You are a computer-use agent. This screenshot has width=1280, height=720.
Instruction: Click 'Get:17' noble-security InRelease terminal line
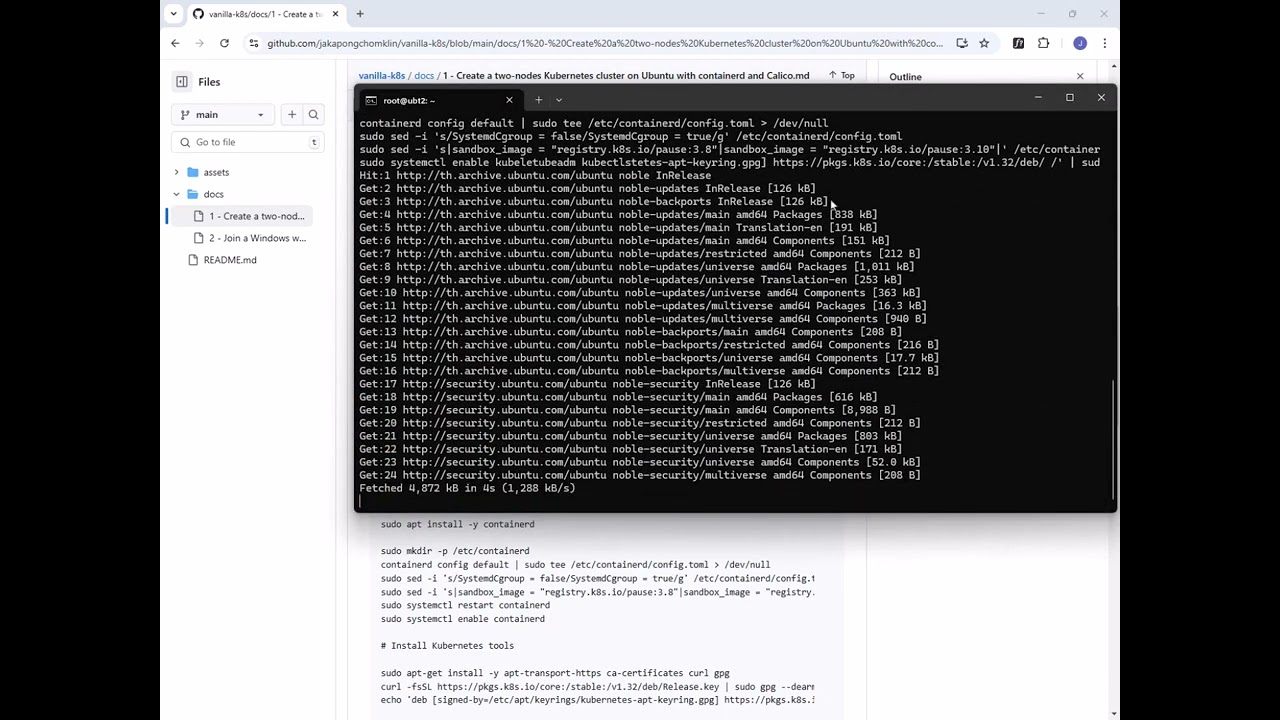587,384
